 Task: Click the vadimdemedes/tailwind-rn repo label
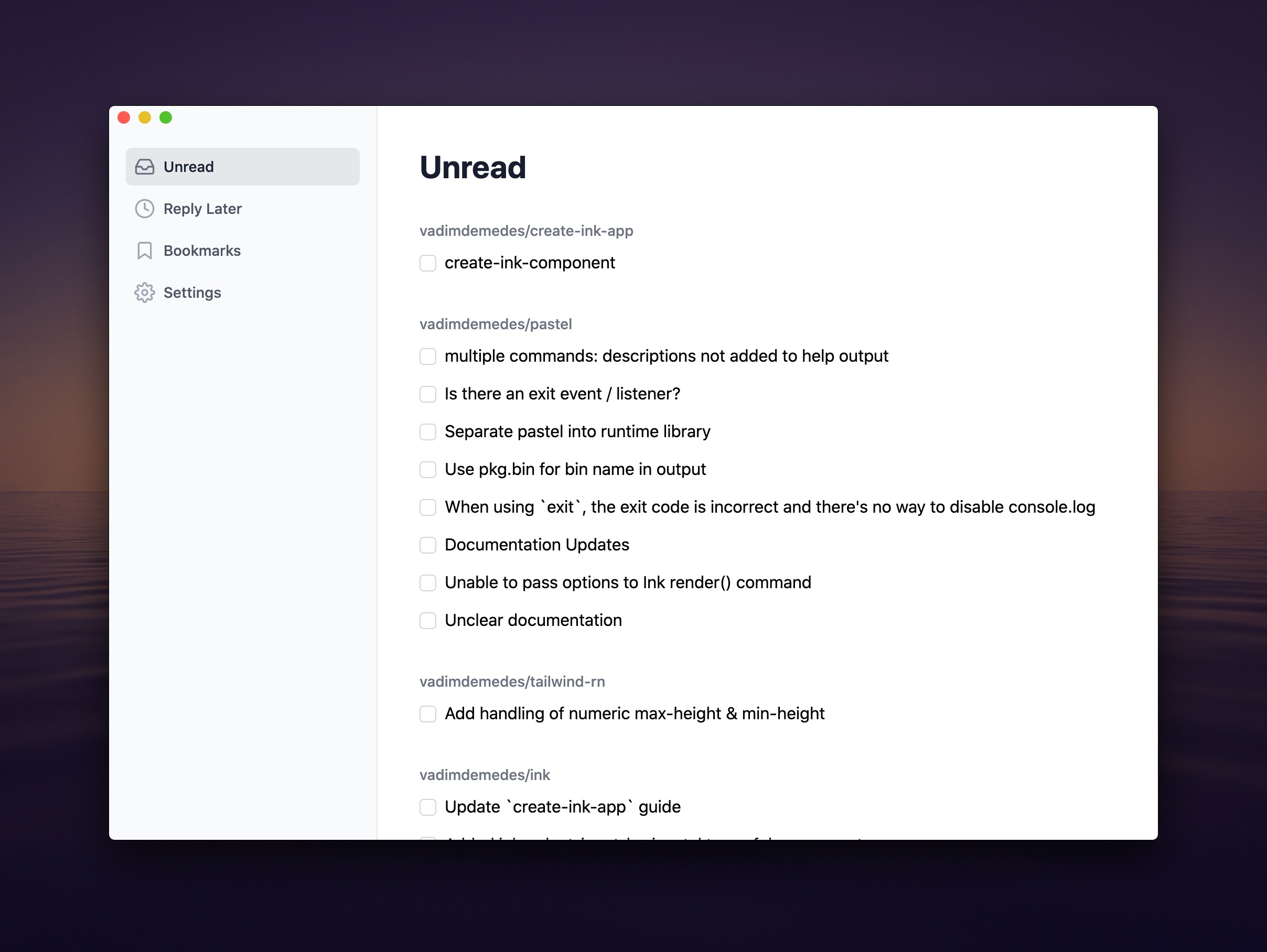(x=512, y=681)
